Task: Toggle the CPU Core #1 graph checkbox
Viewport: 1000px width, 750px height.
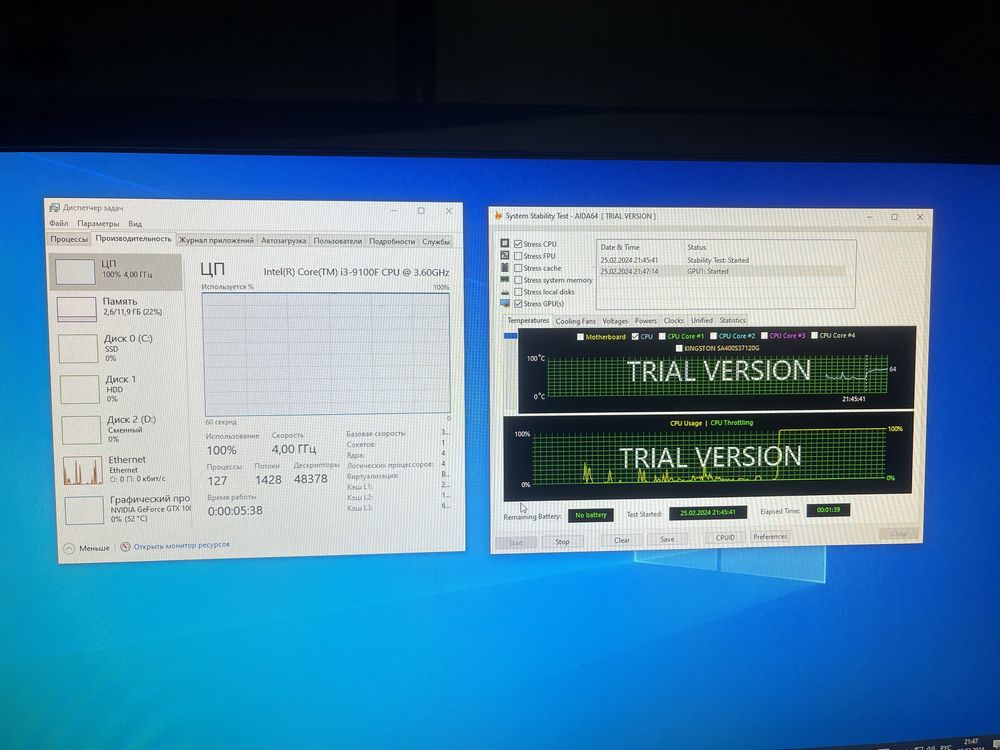Action: [662, 336]
